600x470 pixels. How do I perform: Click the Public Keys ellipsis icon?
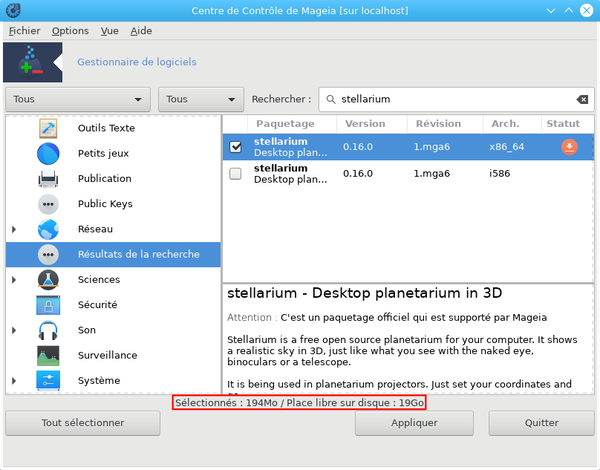[x=48, y=204]
